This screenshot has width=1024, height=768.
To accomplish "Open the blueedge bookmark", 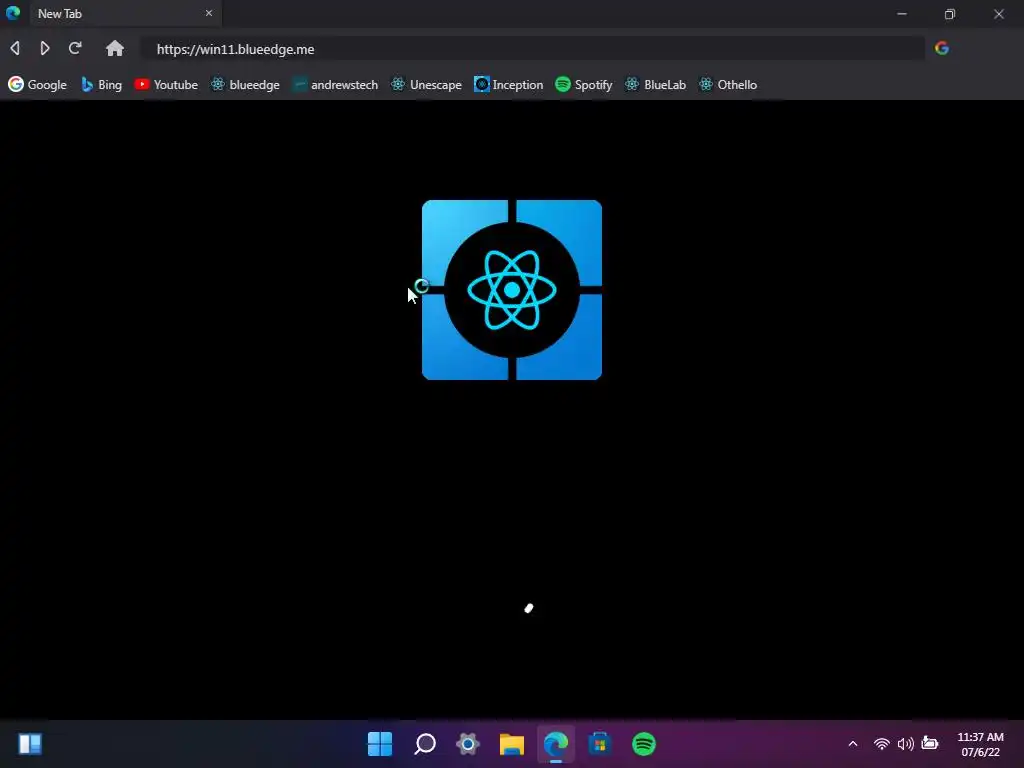I will coord(245,84).
